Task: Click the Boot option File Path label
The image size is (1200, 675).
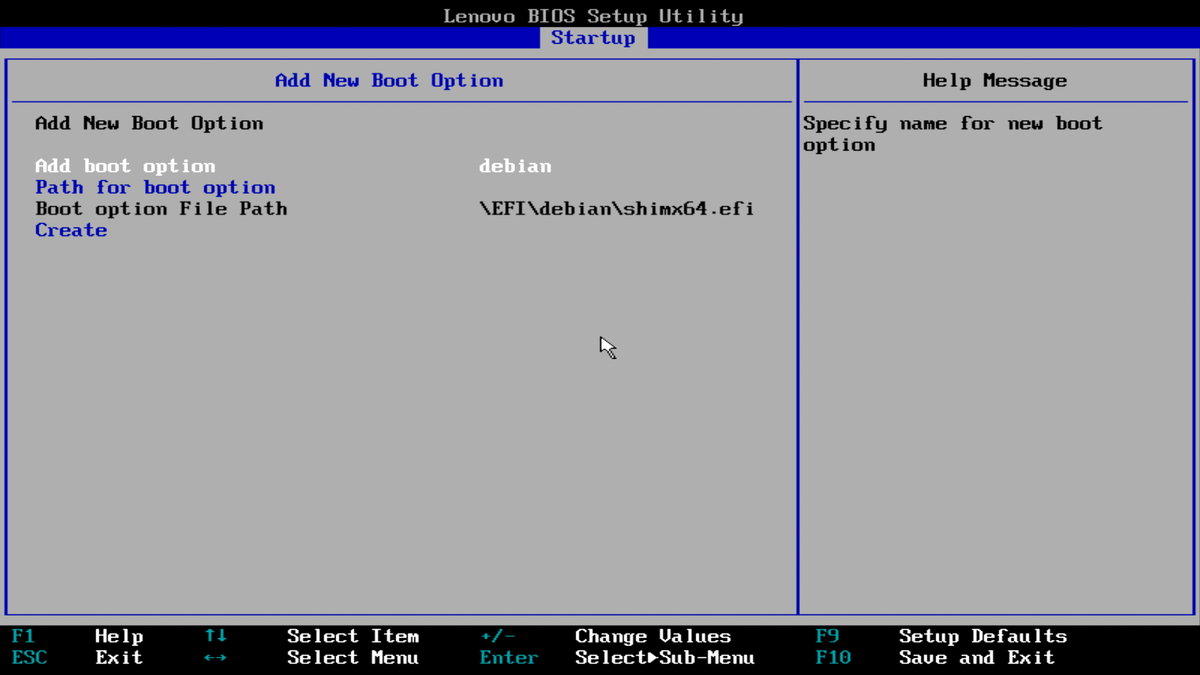Action: point(161,209)
